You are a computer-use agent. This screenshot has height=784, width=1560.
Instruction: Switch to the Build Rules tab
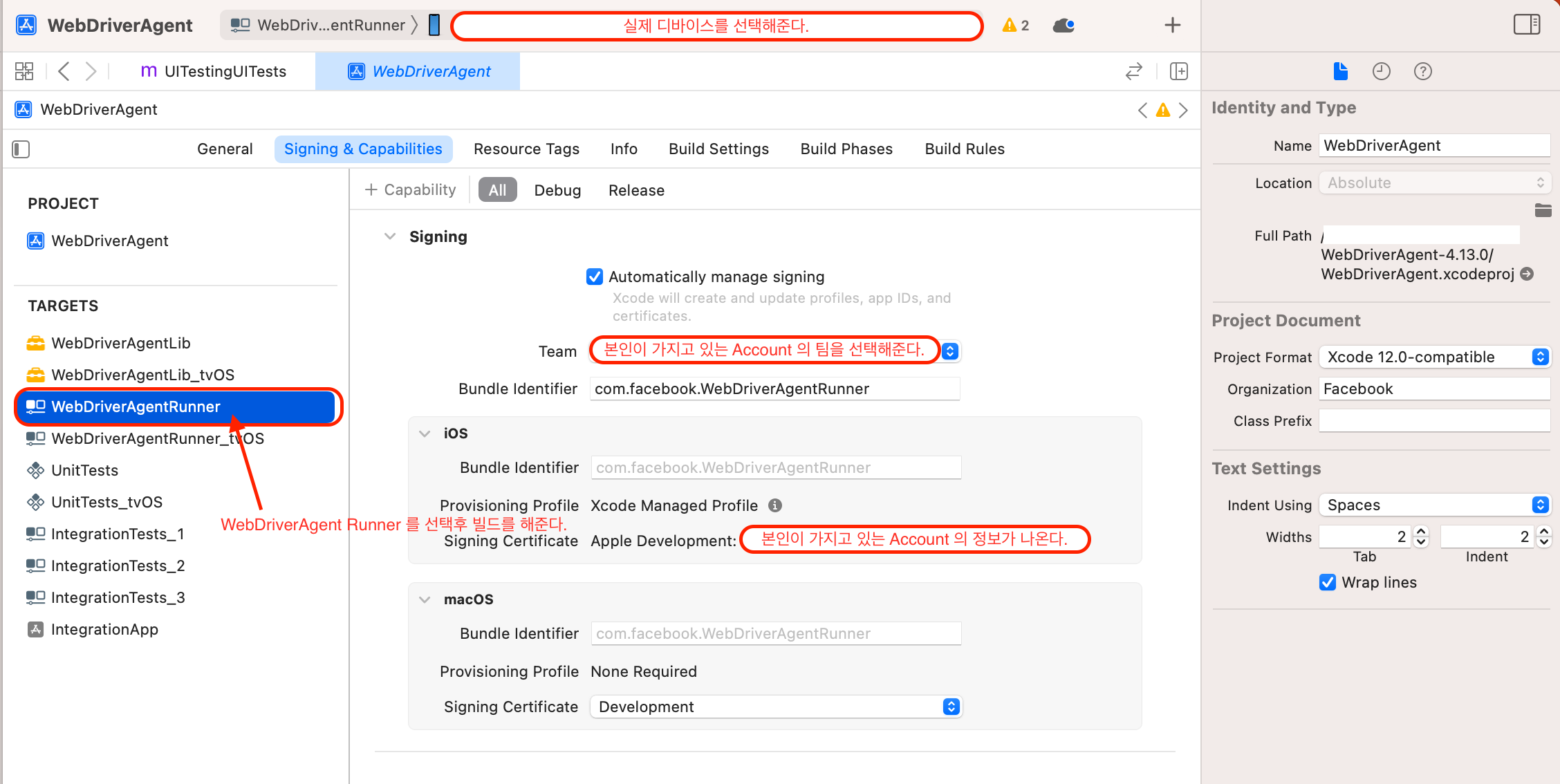coord(965,149)
